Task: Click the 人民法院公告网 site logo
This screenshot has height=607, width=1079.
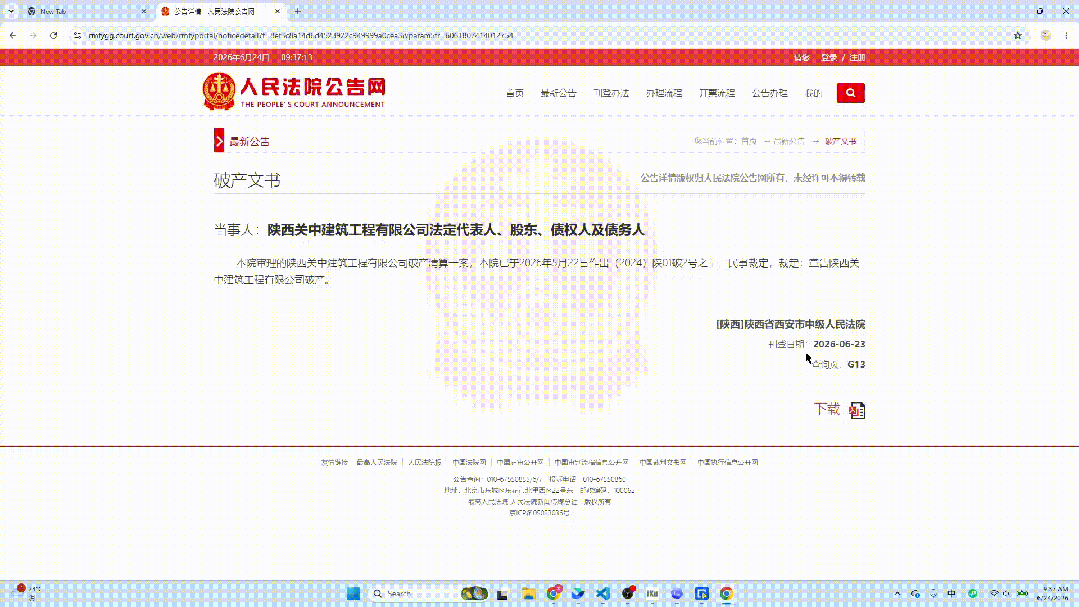Action: (x=294, y=92)
